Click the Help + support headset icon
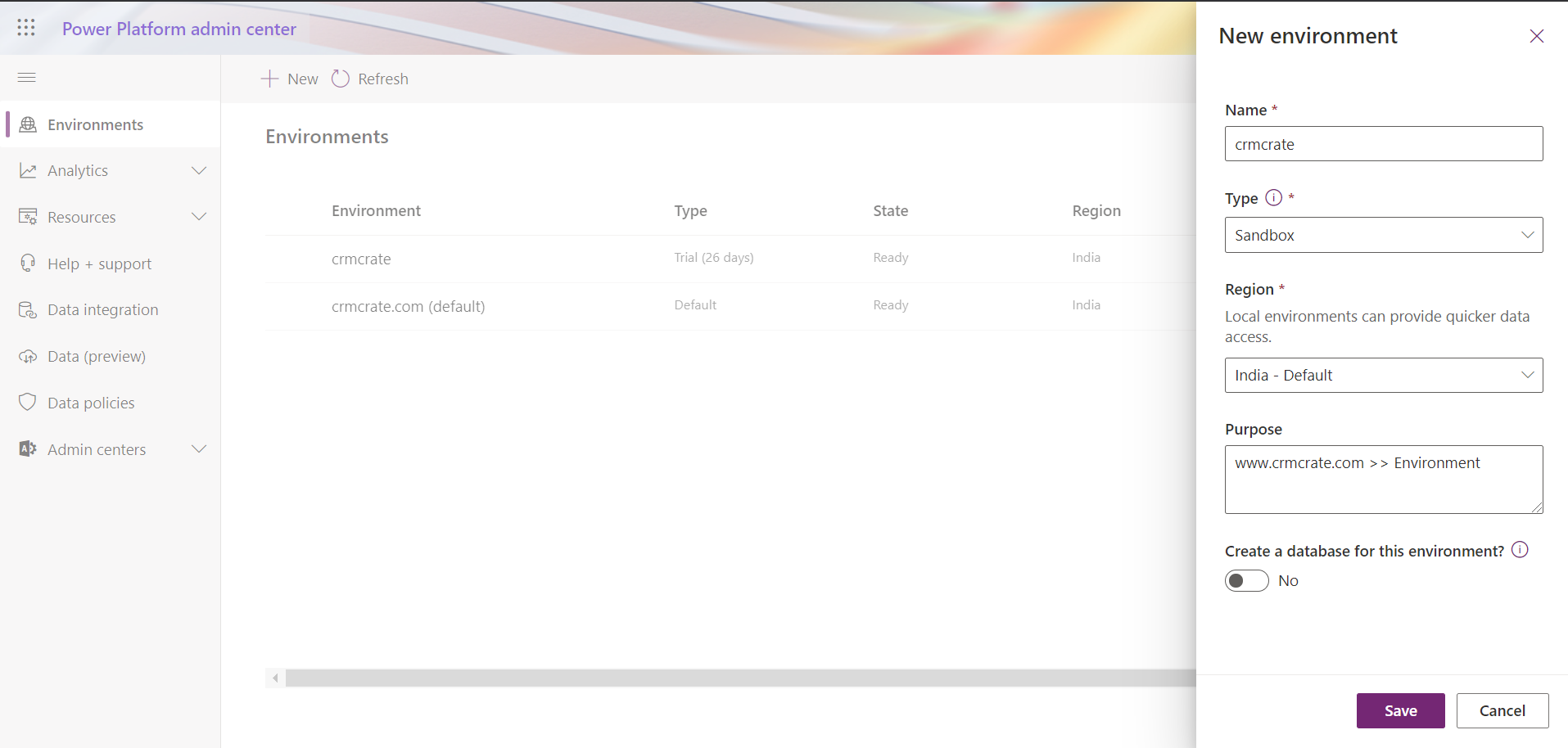1568x748 pixels. click(28, 263)
